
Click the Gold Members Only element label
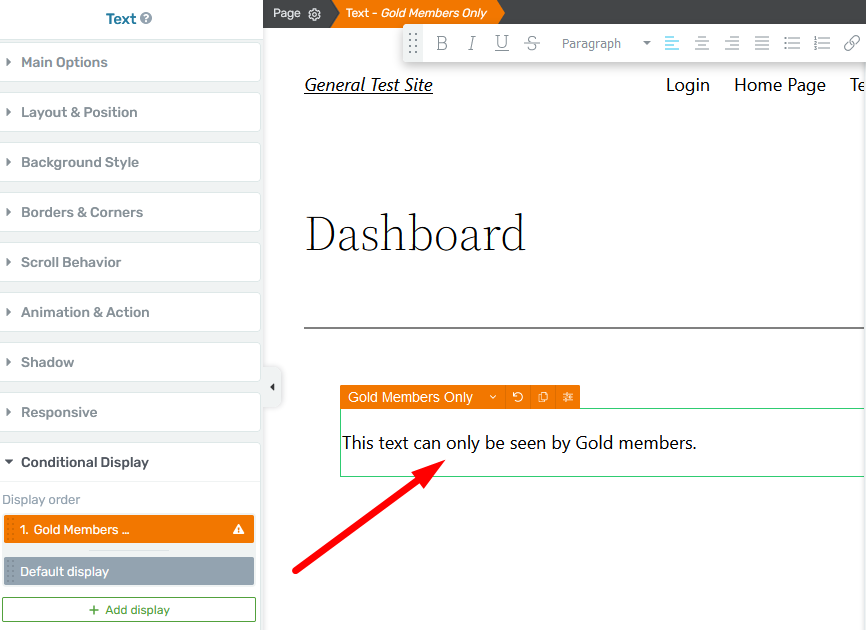(410, 397)
